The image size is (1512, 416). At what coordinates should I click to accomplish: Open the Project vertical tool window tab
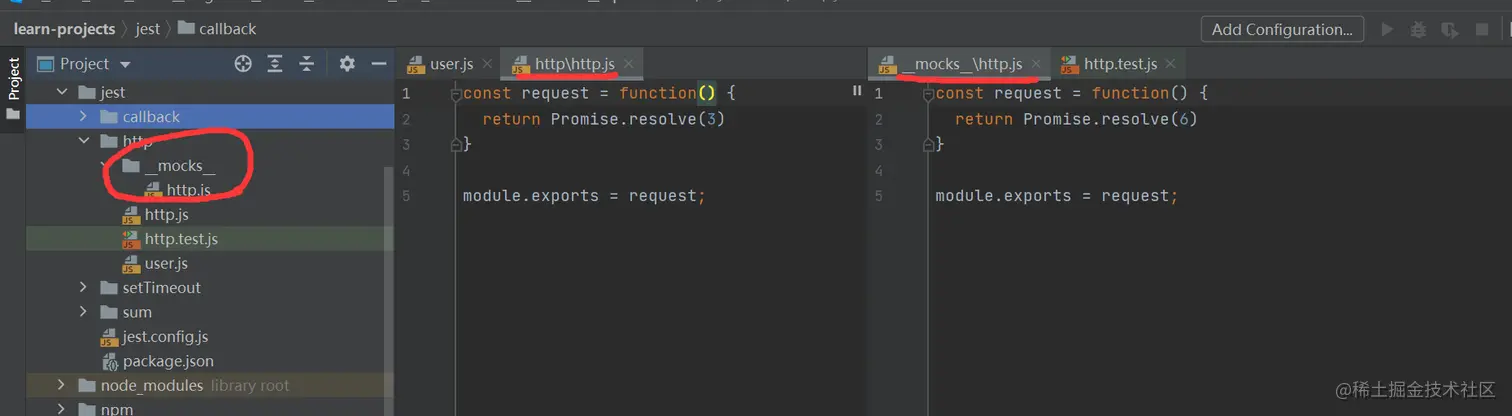click(13, 79)
